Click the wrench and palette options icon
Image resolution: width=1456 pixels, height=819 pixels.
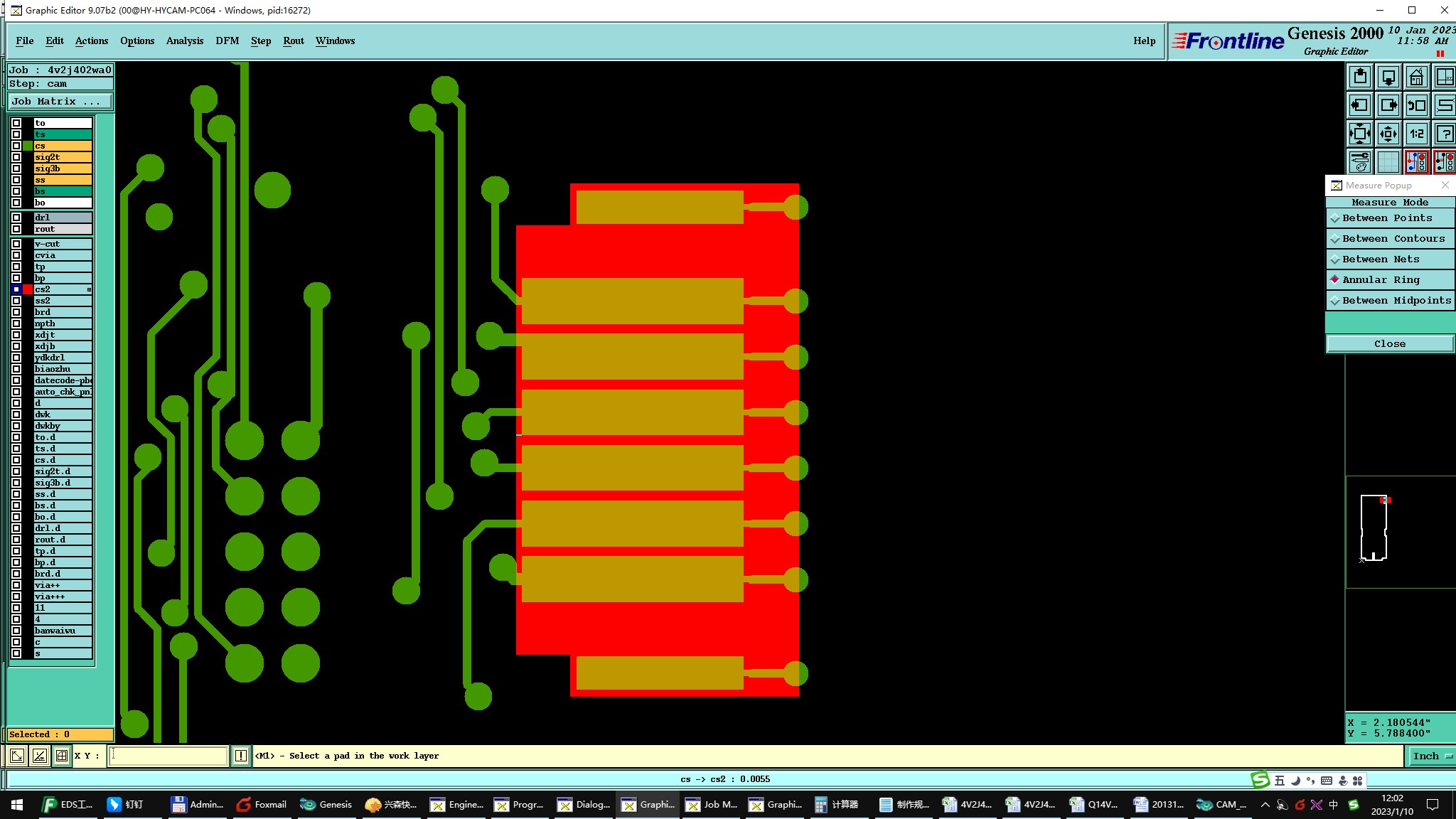click(x=1359, y=162)
